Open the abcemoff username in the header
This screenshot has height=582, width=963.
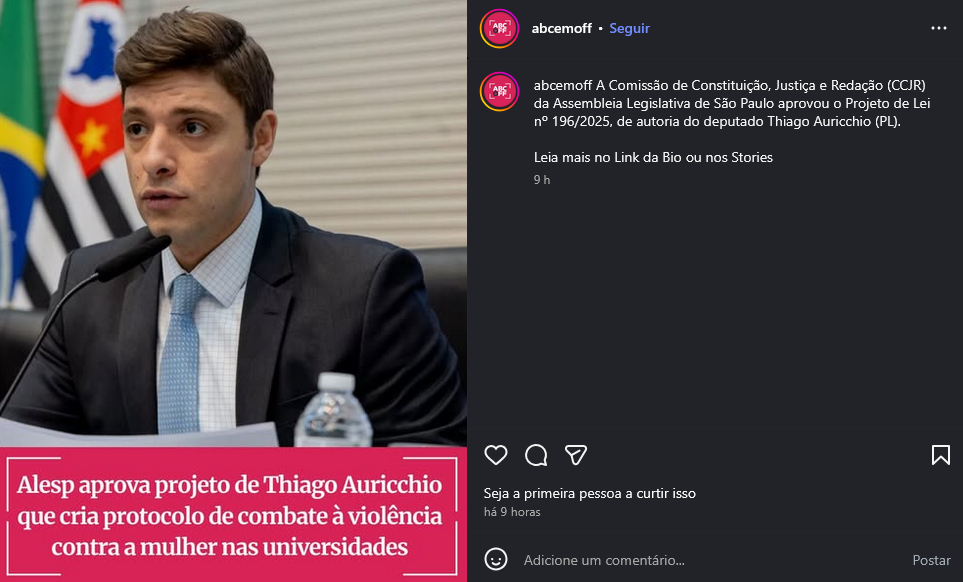coord(561,28)
